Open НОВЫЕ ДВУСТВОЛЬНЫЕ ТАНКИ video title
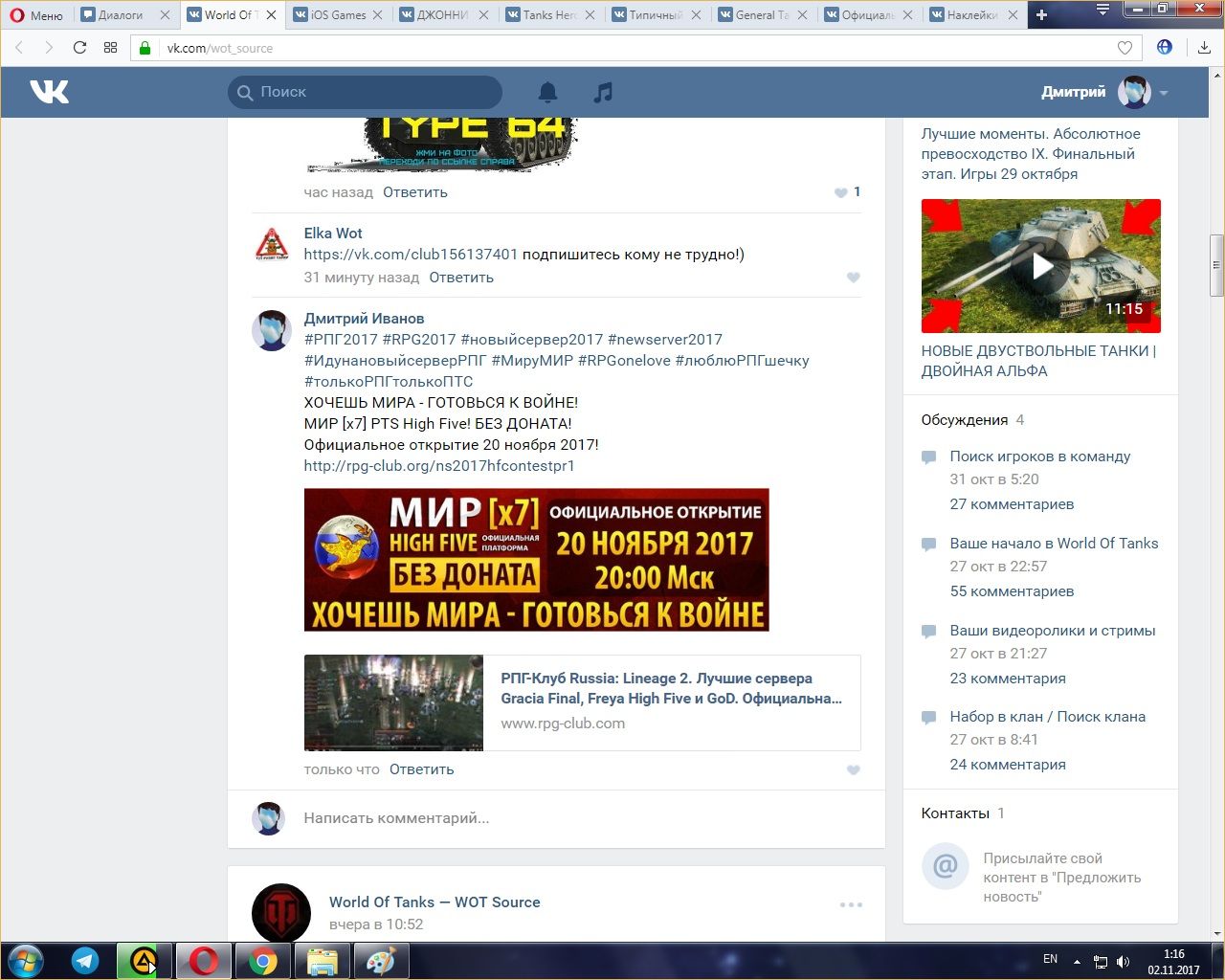 pos(1038,361)
